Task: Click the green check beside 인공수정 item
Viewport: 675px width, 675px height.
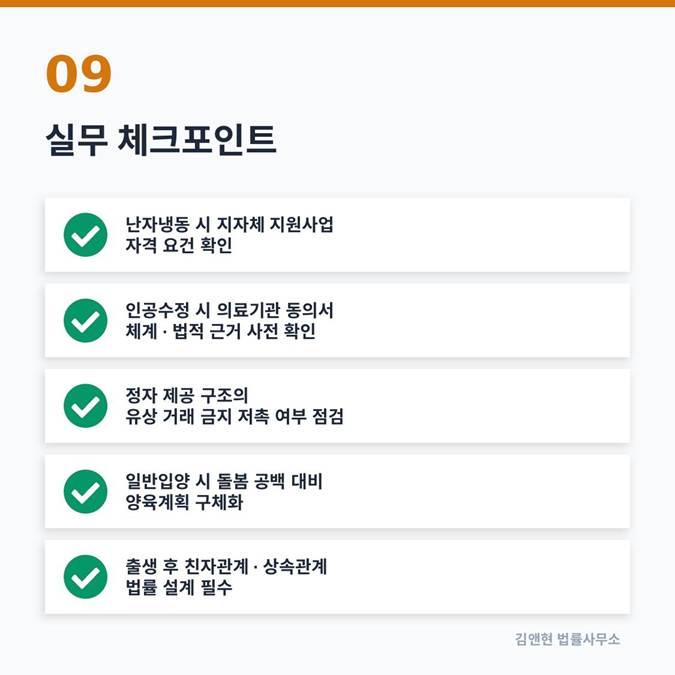Action: [x=86, y=321]
